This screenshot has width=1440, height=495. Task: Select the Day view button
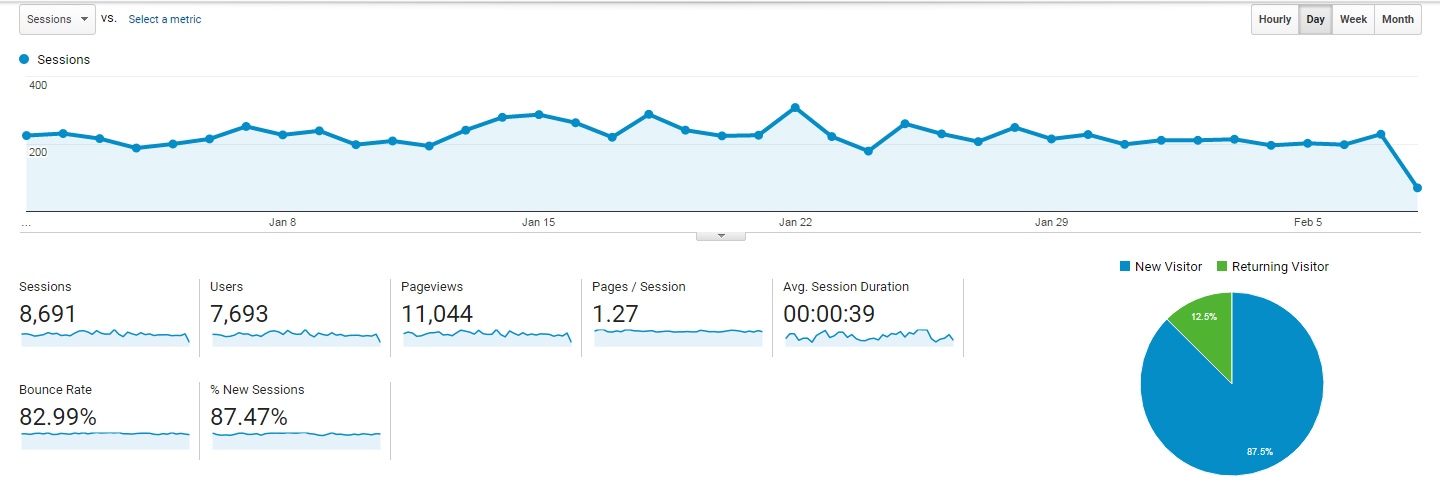1315,19
